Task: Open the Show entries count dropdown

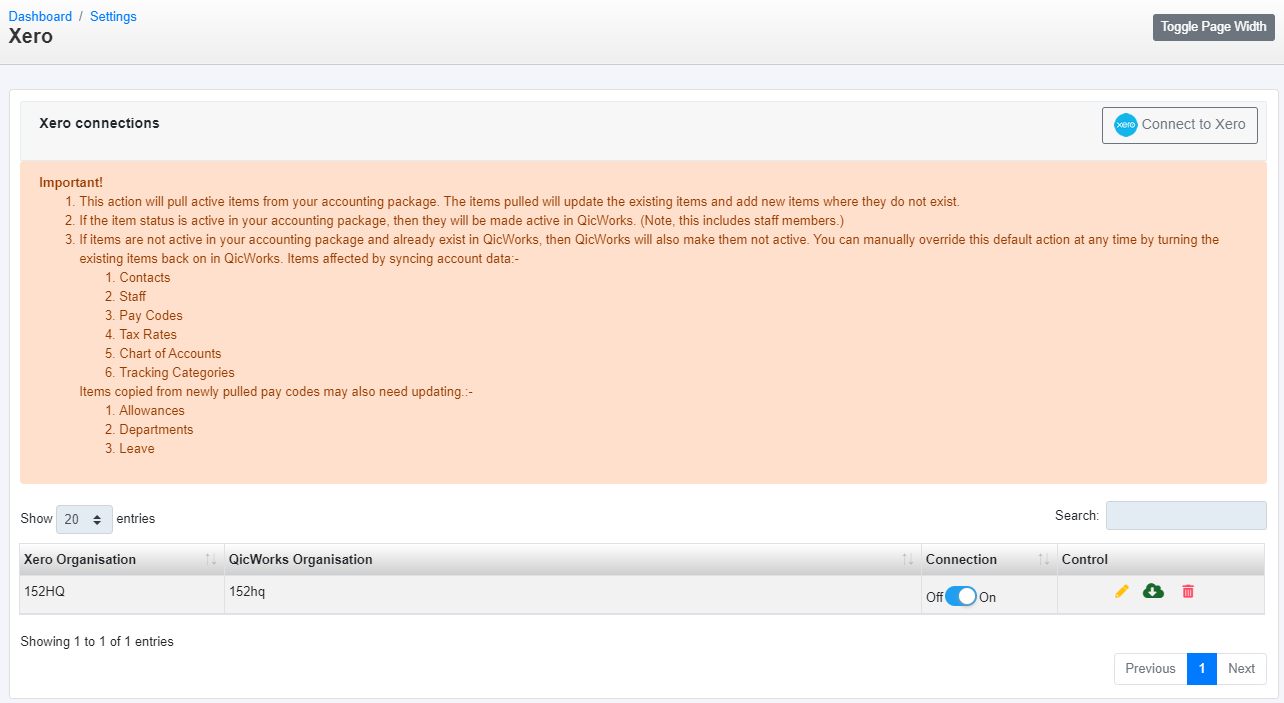Action: [x=84, y=519]
